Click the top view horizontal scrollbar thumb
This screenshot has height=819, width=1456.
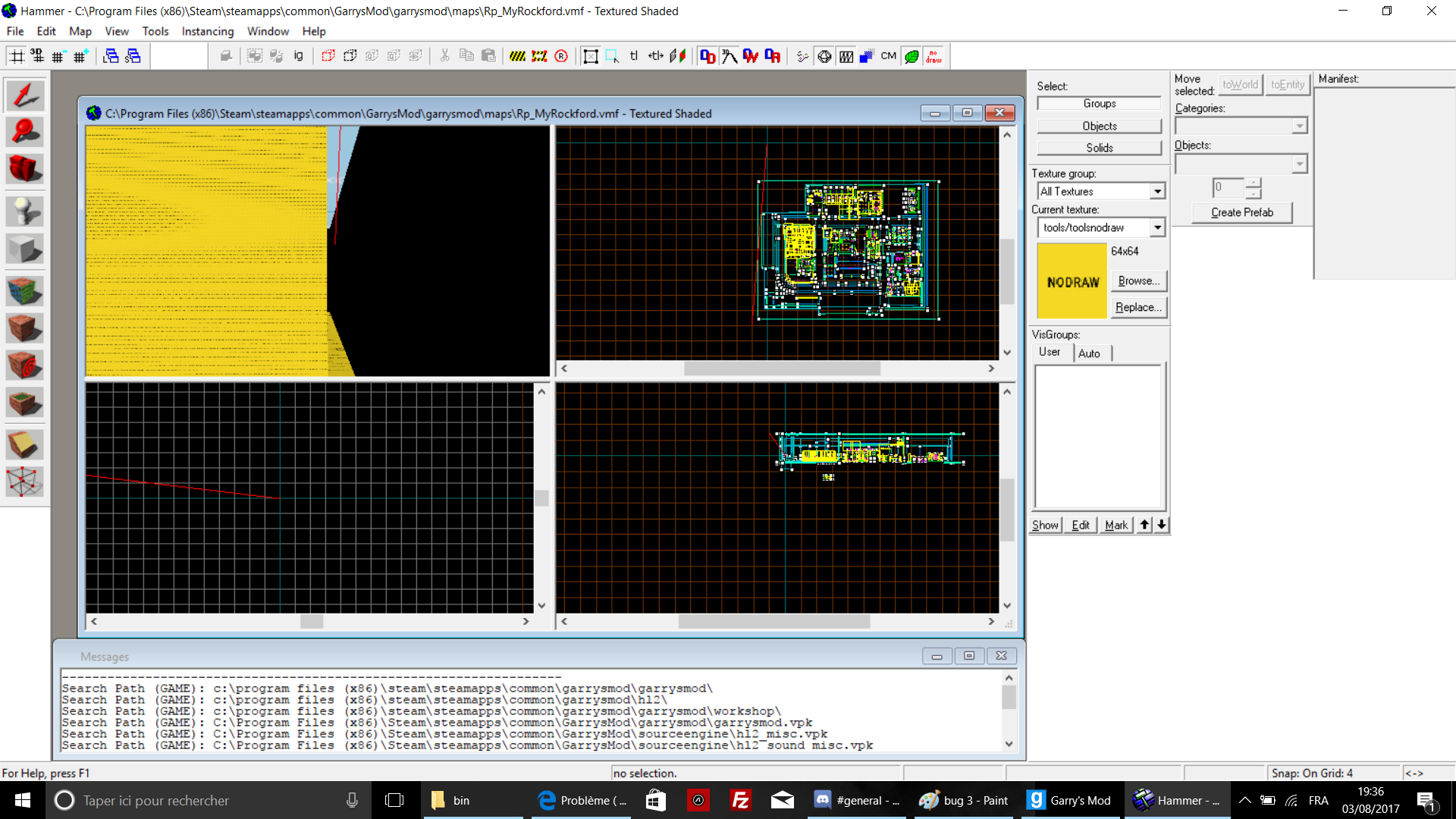[x=782, y=369]
